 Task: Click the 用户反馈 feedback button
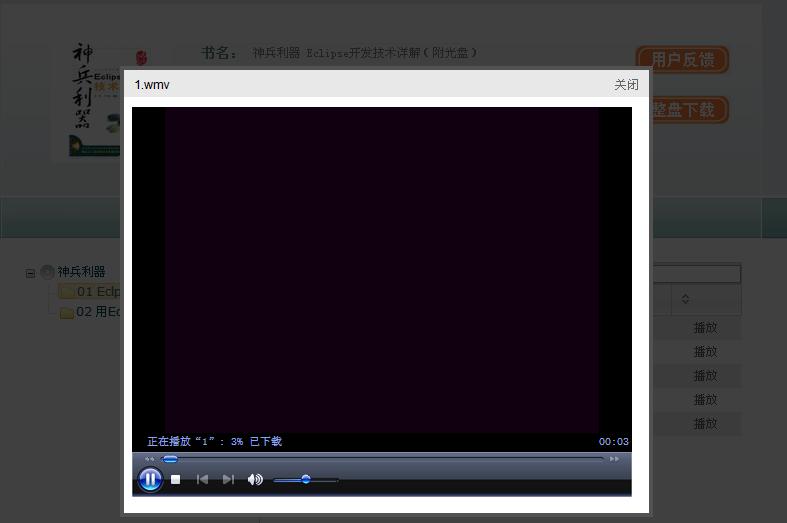pyautogui.click(x=683, y=60)
